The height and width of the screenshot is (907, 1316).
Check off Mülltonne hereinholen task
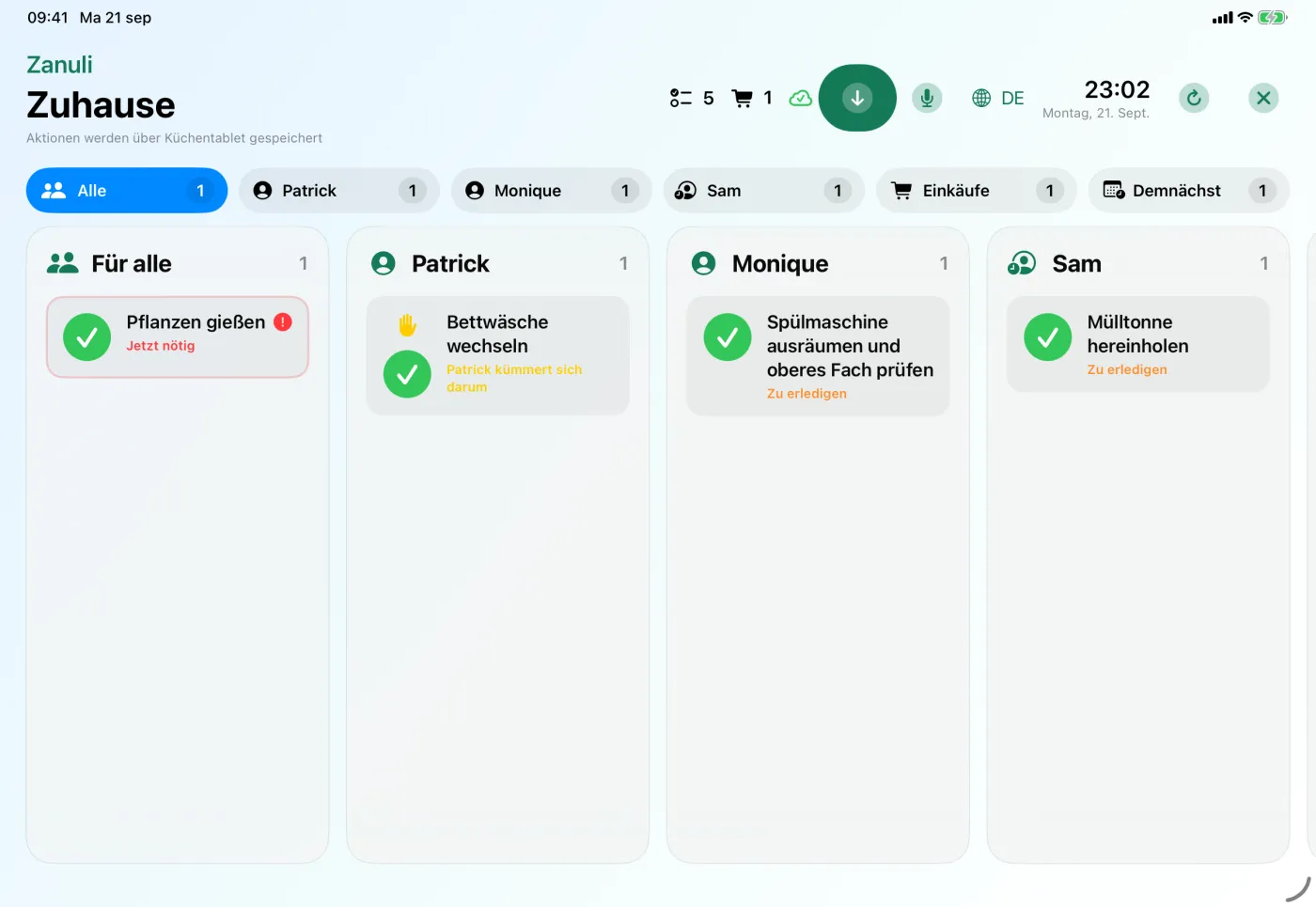coord(1048,337)
